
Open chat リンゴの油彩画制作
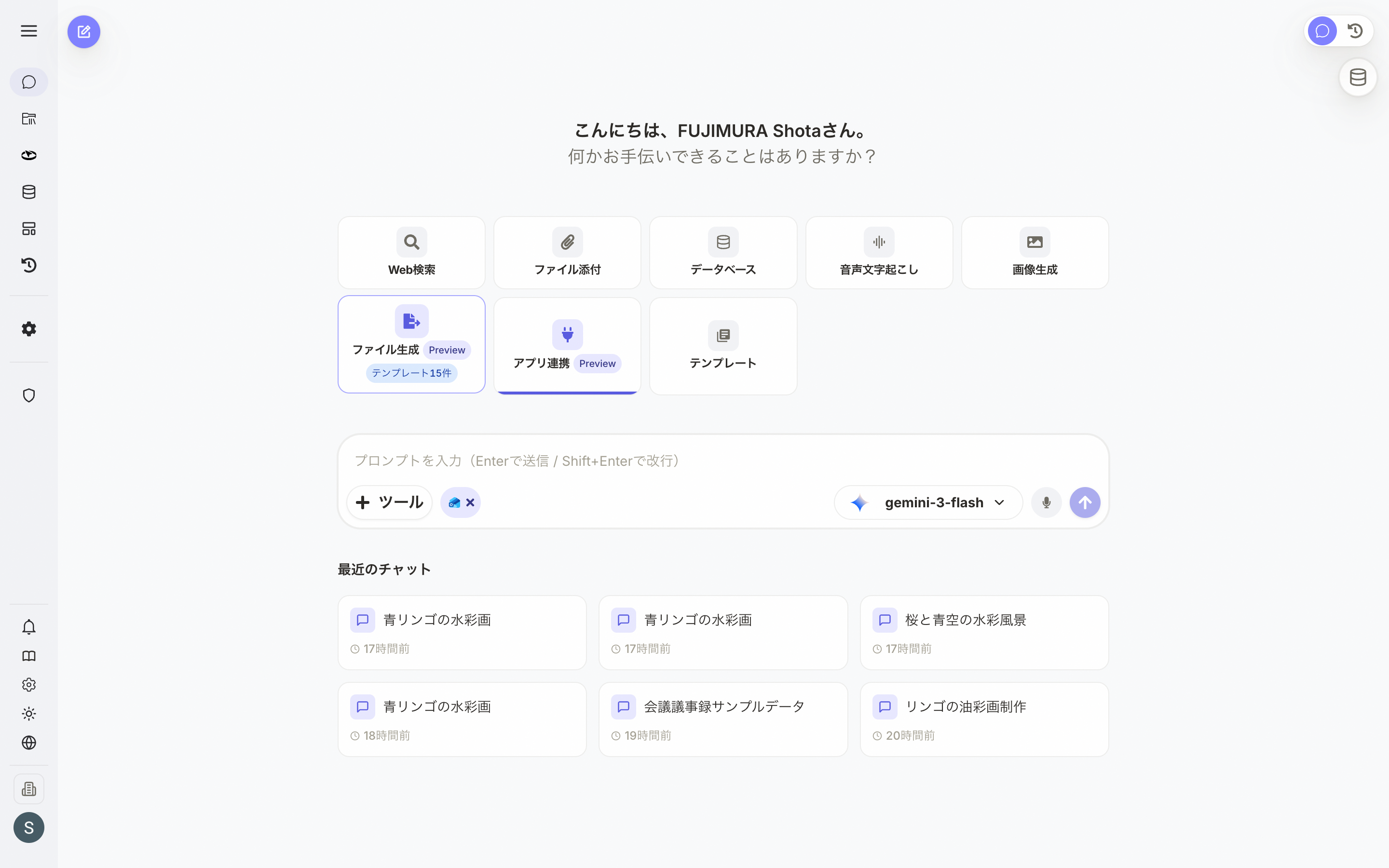984,719
